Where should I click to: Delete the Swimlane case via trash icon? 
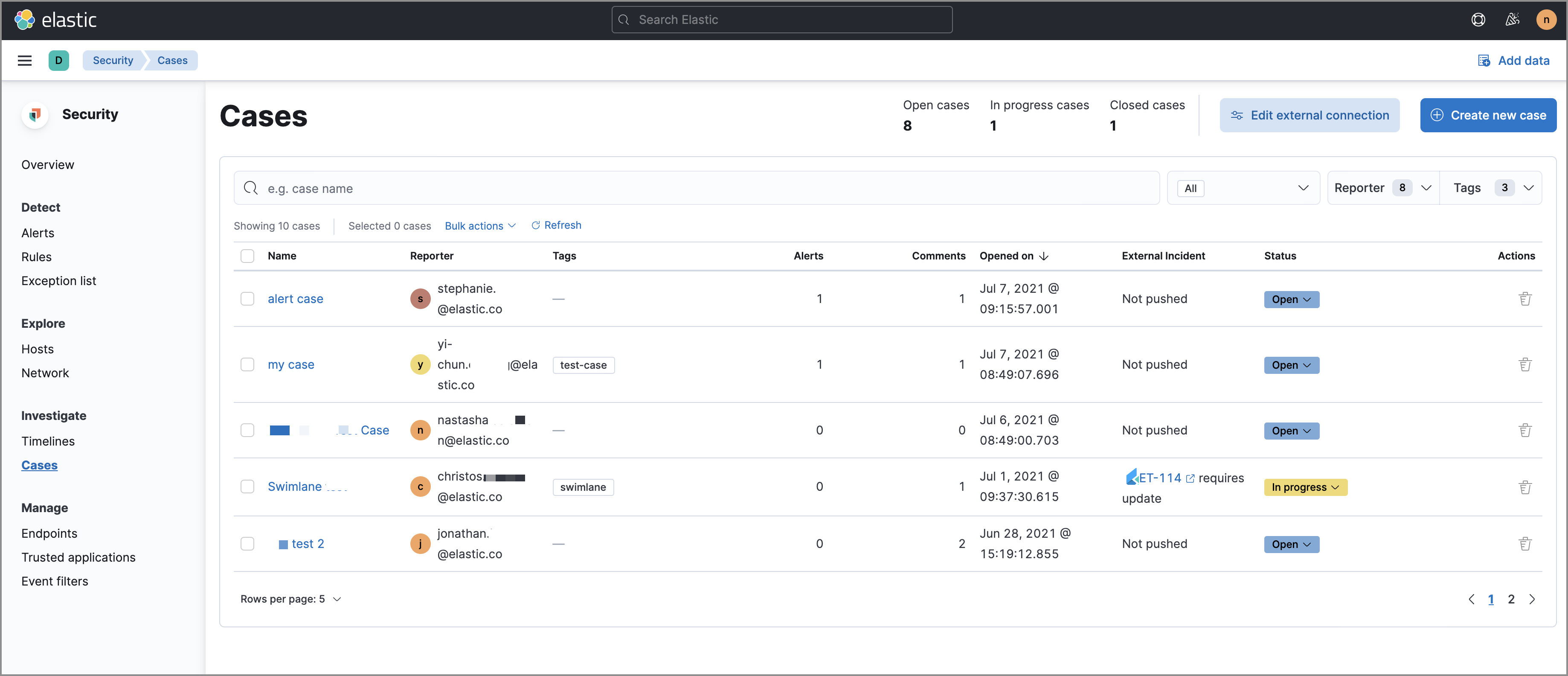pos(1525,487)
